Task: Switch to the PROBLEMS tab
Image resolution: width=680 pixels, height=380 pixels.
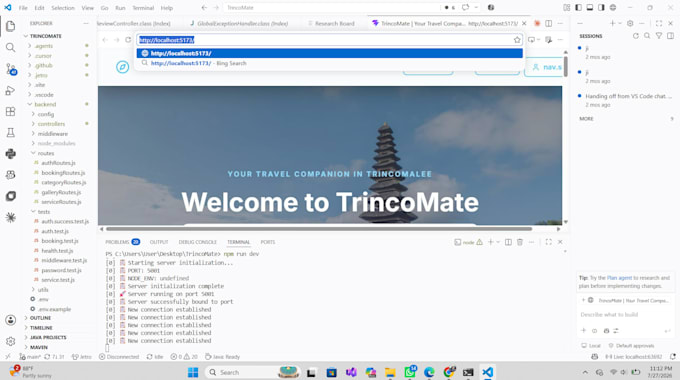Action: click(122, 242)
